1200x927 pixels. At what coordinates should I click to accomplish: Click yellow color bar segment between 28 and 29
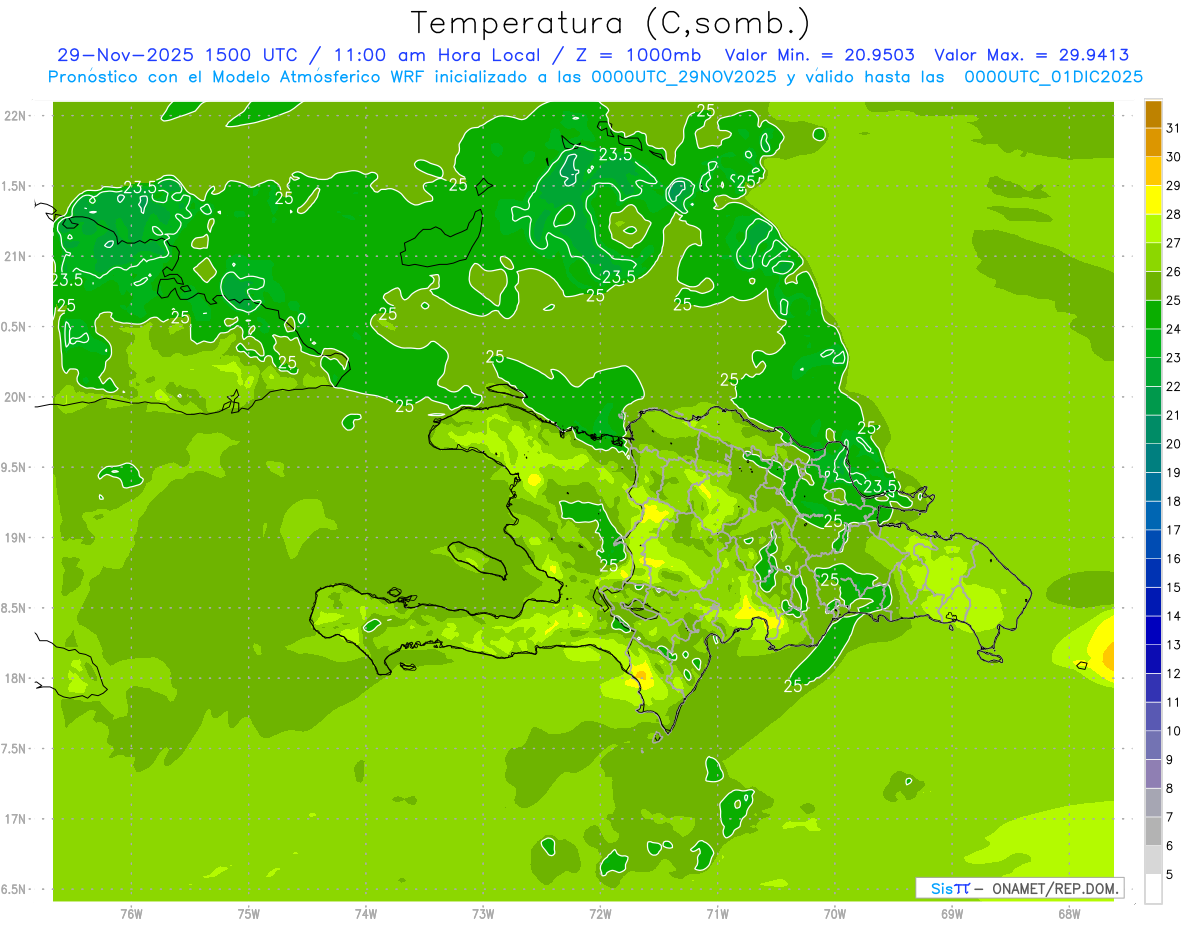coord(1153,200)
